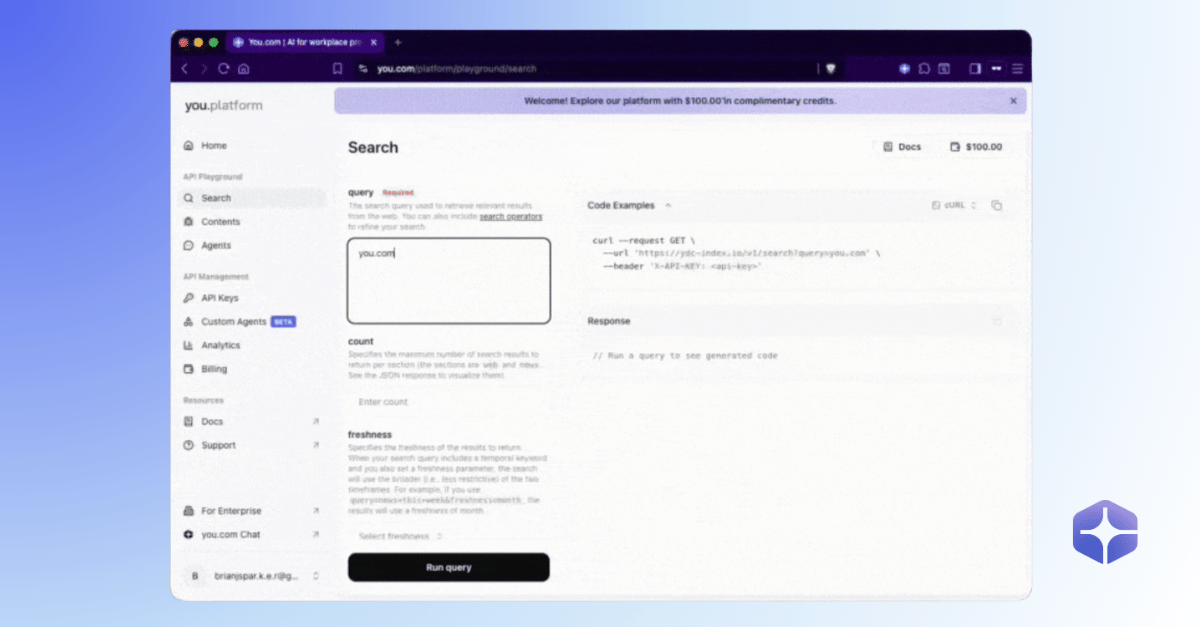The image size is (1200, 627).
Task: Click the For Enterprise building icon
Action: coord(188,511)
